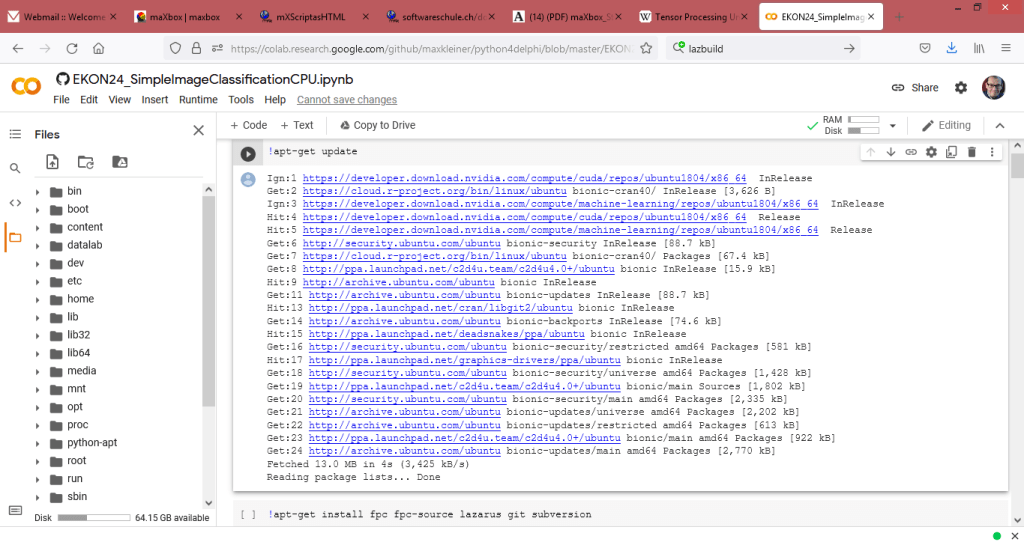Close the Files panel
This screenshot has width=1024, height=545.
198,131
